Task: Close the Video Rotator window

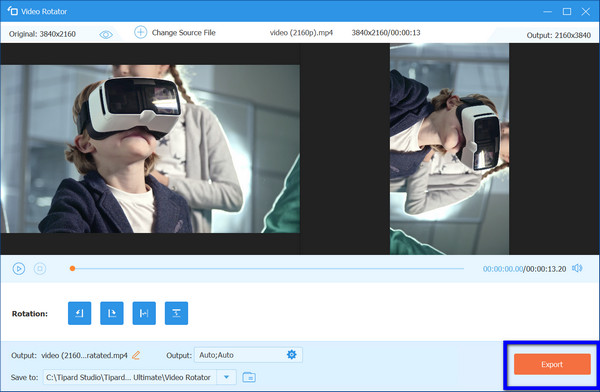Action: 585,11
